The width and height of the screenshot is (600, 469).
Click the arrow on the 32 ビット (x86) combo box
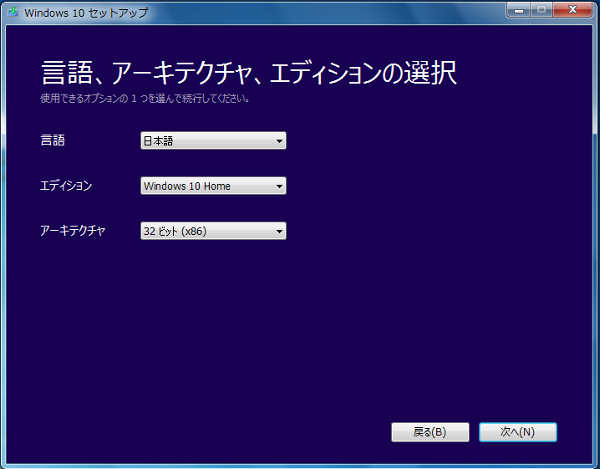pos(278,231)
